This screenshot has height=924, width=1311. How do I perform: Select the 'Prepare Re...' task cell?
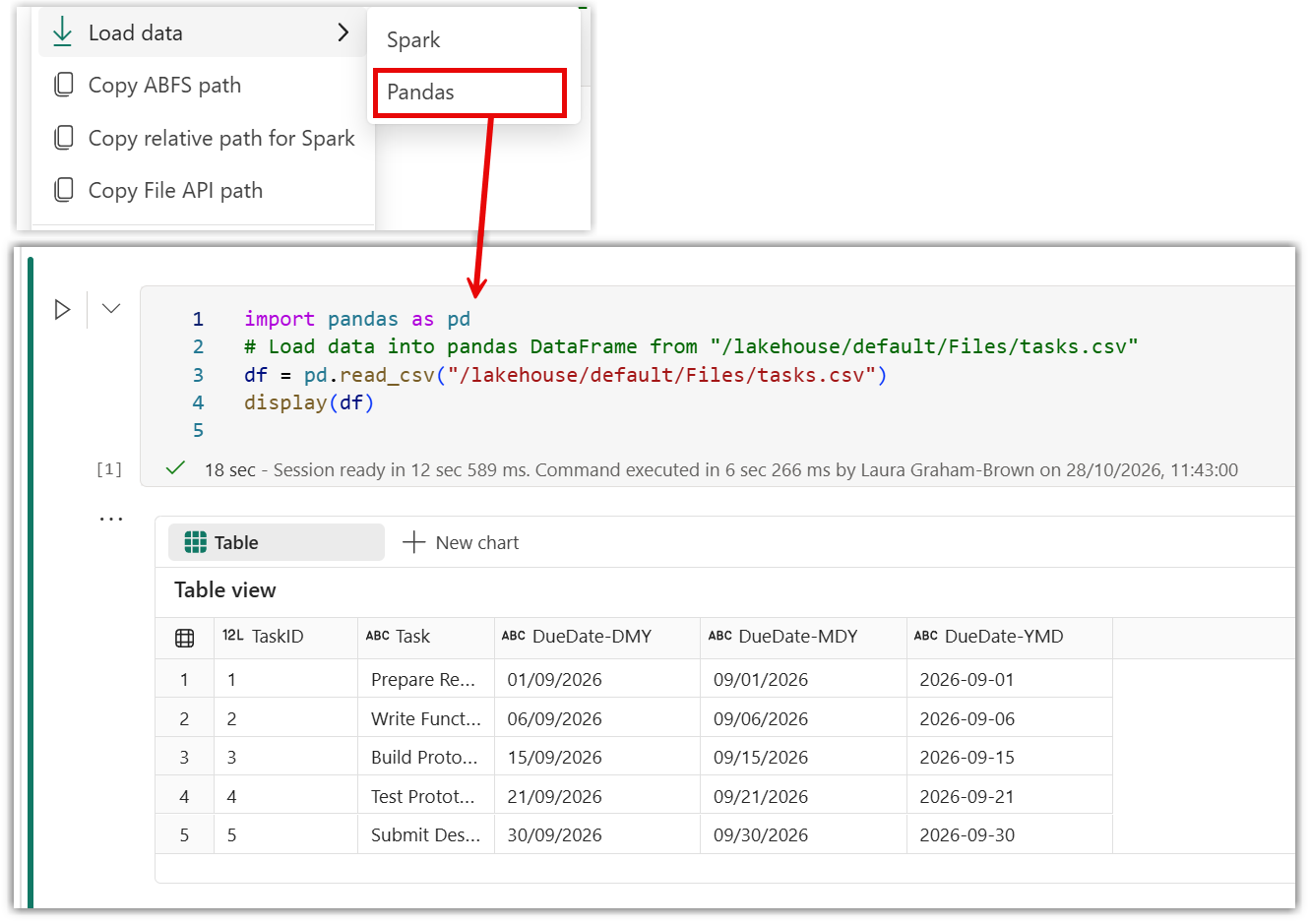[x=426, y=679]
